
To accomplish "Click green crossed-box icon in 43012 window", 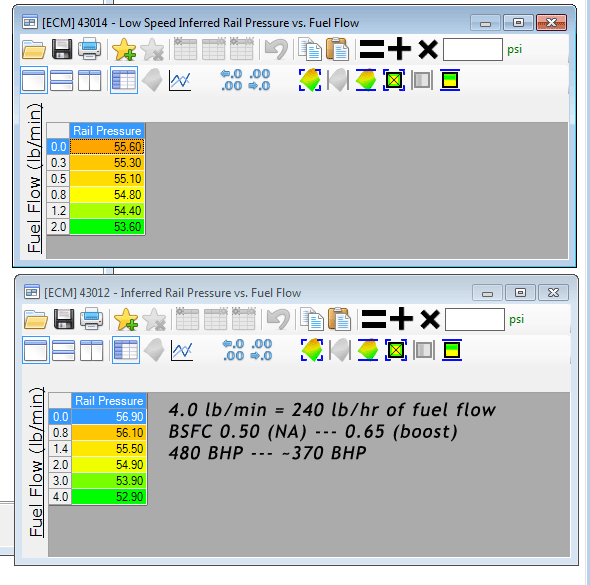I will pyautogui.click(x=396, y=350).
